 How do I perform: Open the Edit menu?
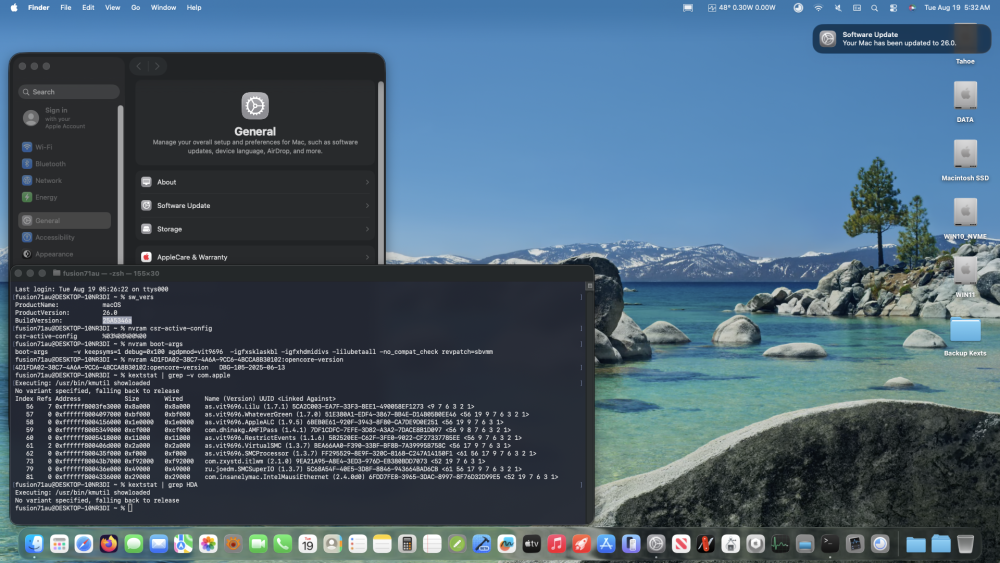[x=88, y=8]
